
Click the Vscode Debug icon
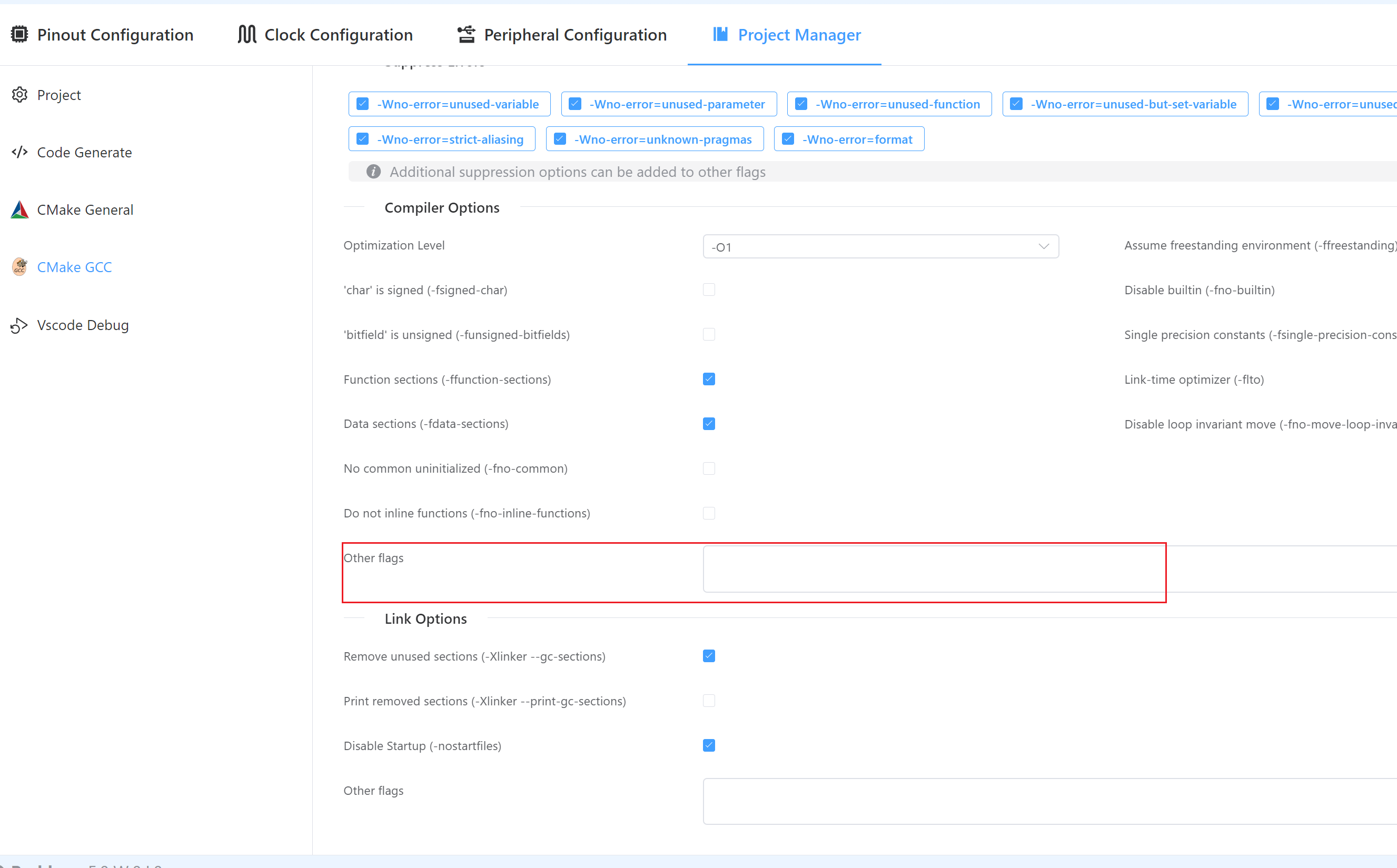click(19, 325)
